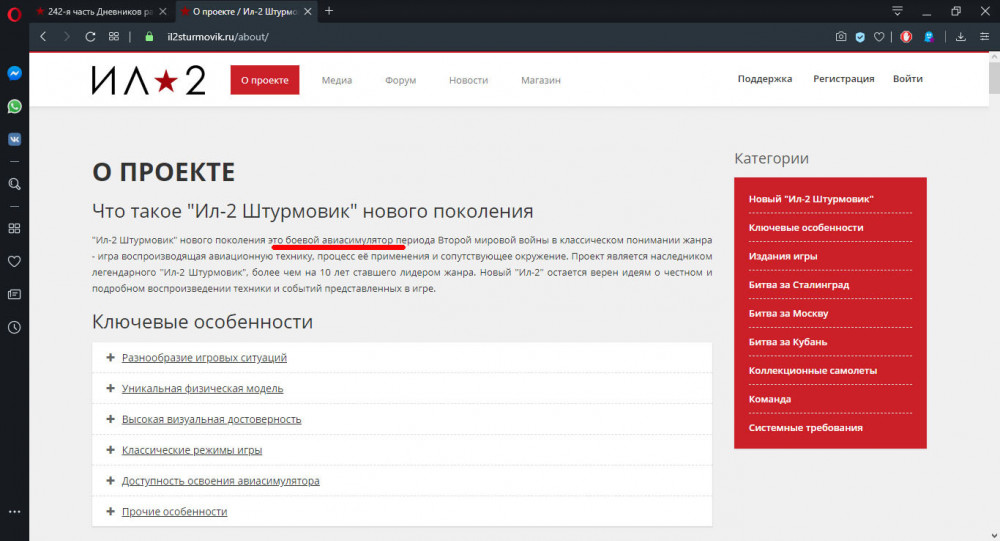The image size is (1000, 541).
Task: Open downloads from the toolbar arrow icon
Action: click(960, 37)
